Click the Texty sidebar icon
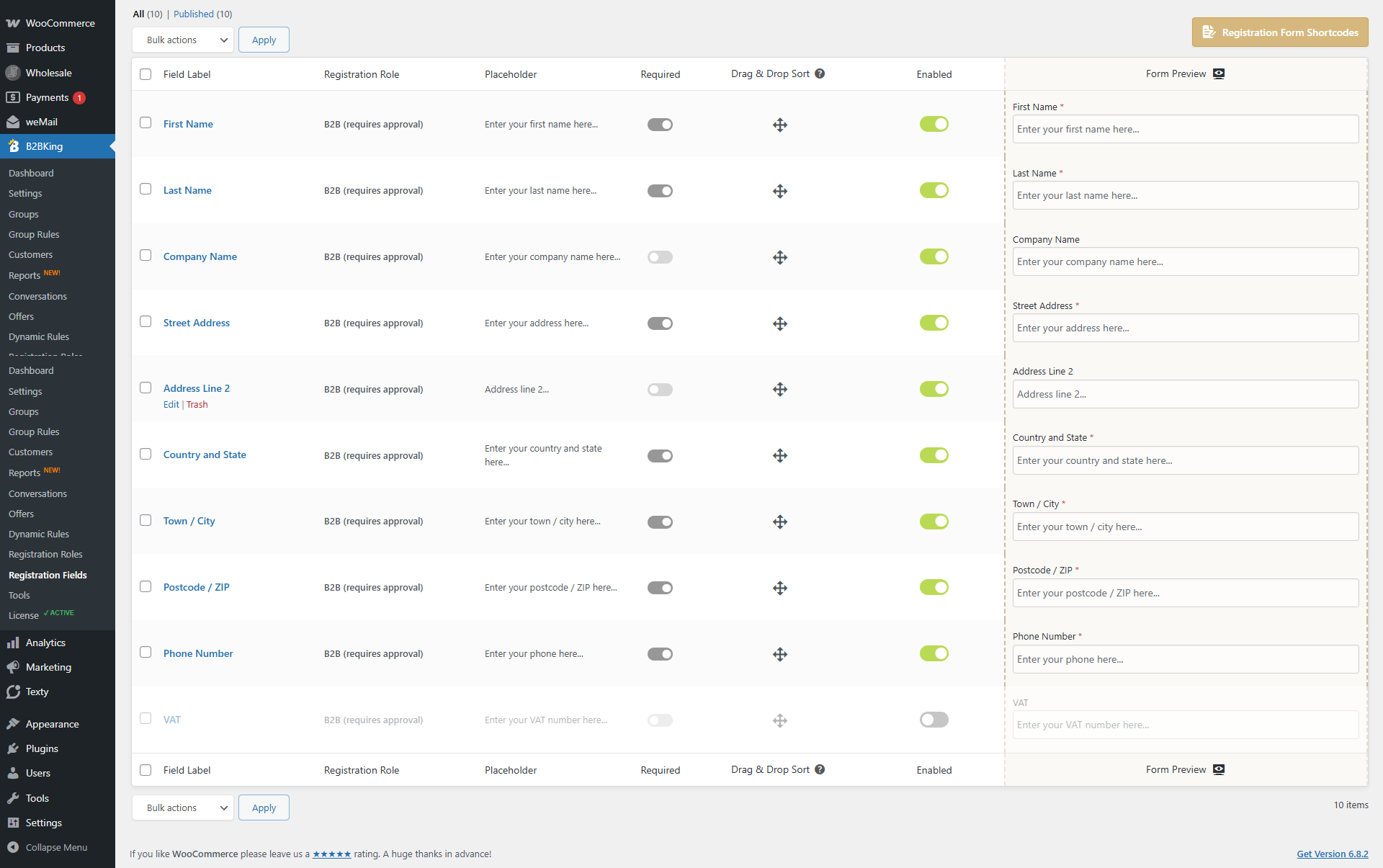Screen dimensions: 1383x868 [x=13, y=692]
